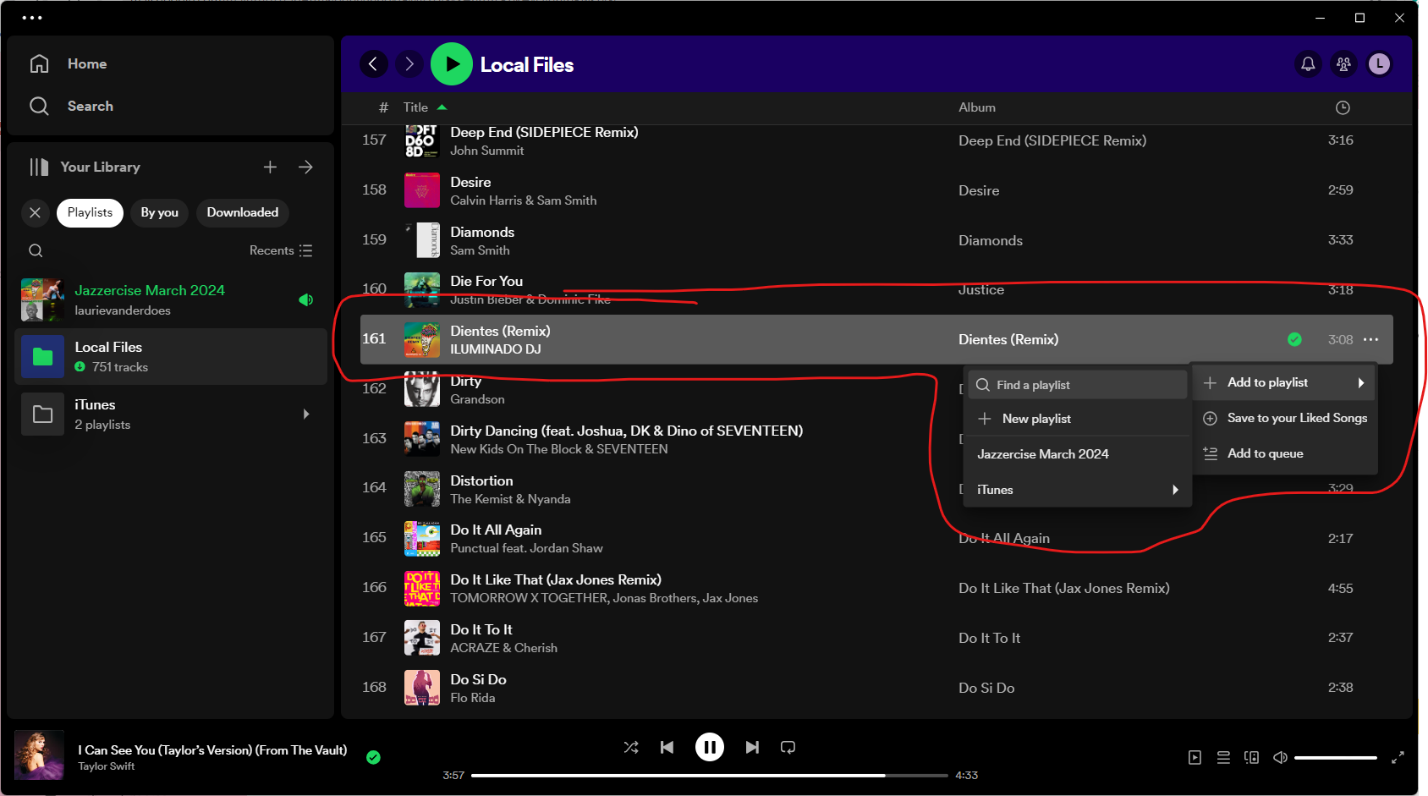Pause the current song
This screenshot has height=796, width=1428.
[x=709, y=747]
